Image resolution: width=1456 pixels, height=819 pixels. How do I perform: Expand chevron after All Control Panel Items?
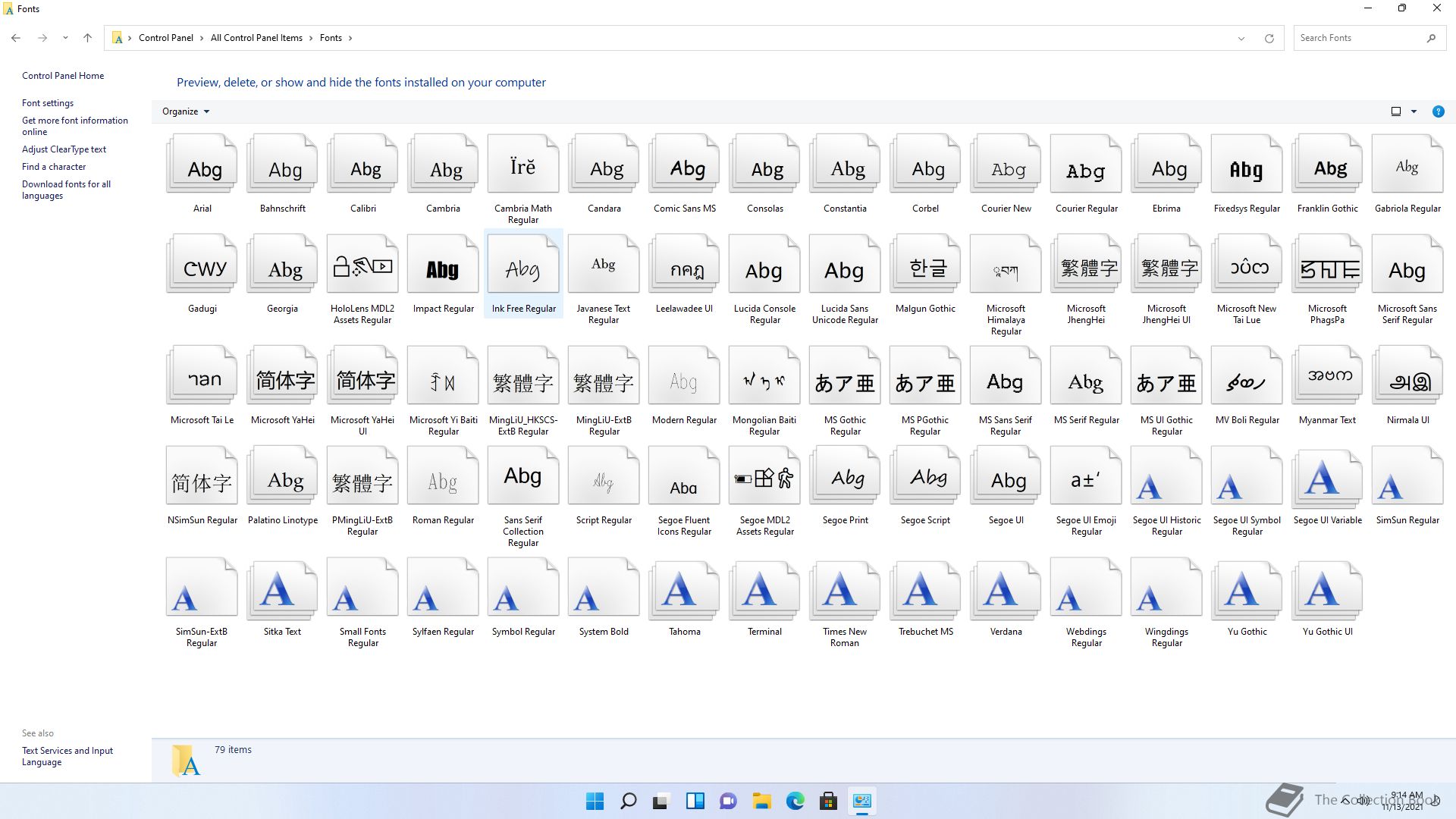pos(311,38)
